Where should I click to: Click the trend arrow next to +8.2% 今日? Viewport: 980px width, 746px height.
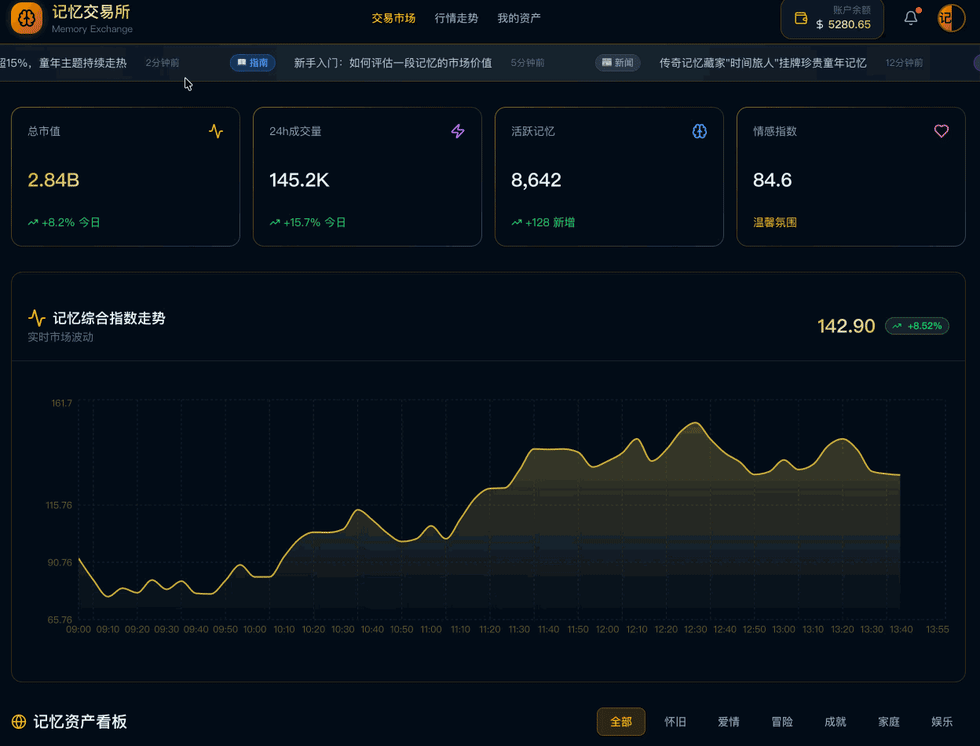coord(32,222)
